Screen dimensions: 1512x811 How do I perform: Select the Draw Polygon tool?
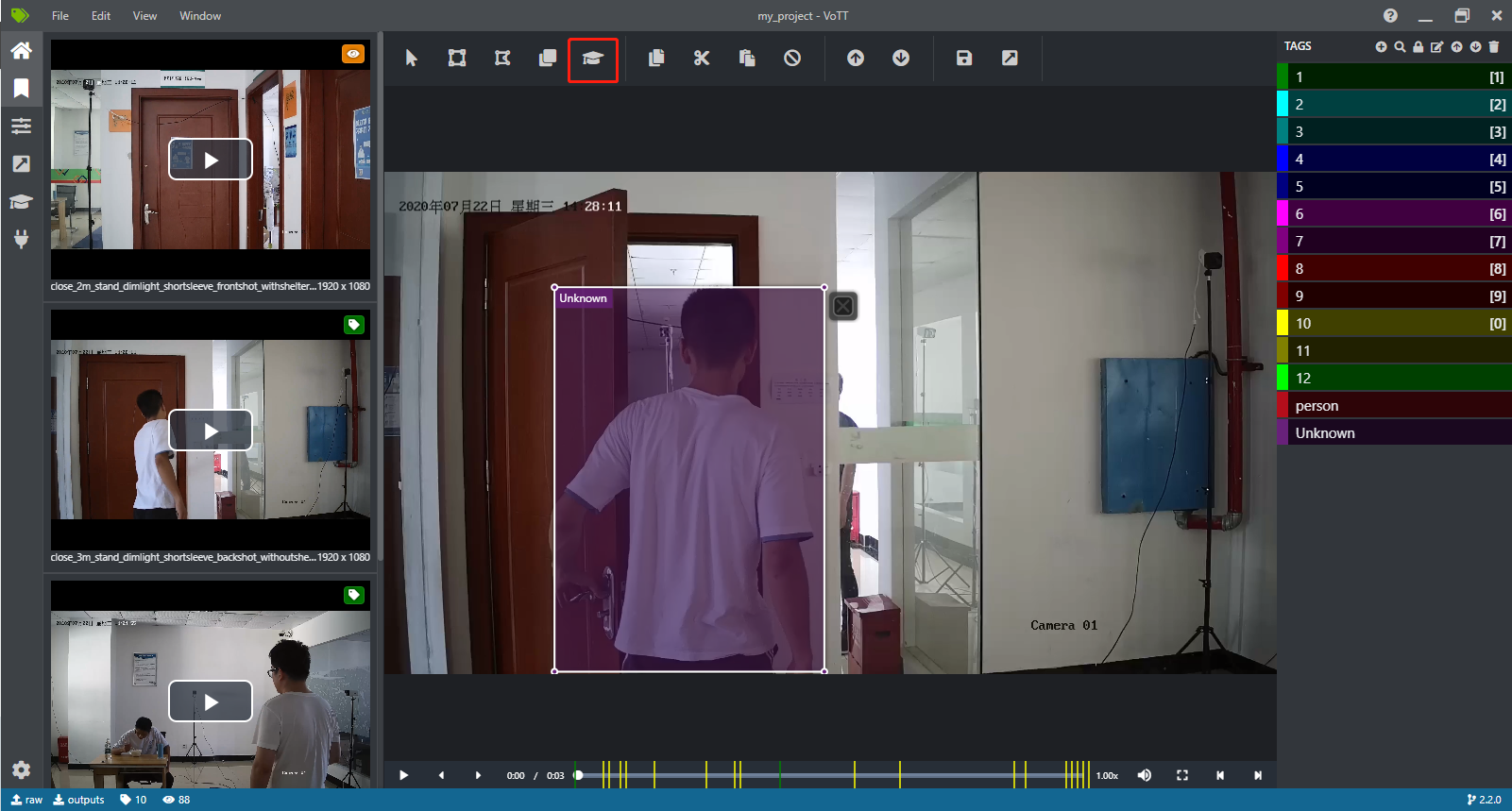pos(502,59)
